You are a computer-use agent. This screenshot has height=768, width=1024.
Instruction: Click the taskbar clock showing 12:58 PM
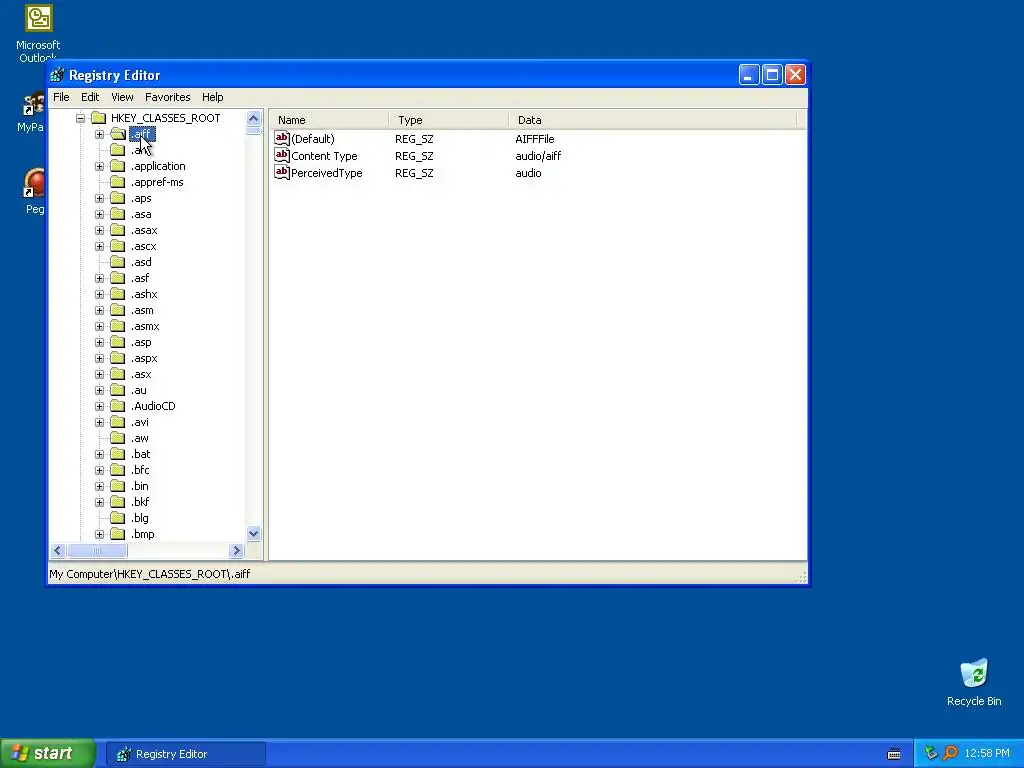pos(987,754)
